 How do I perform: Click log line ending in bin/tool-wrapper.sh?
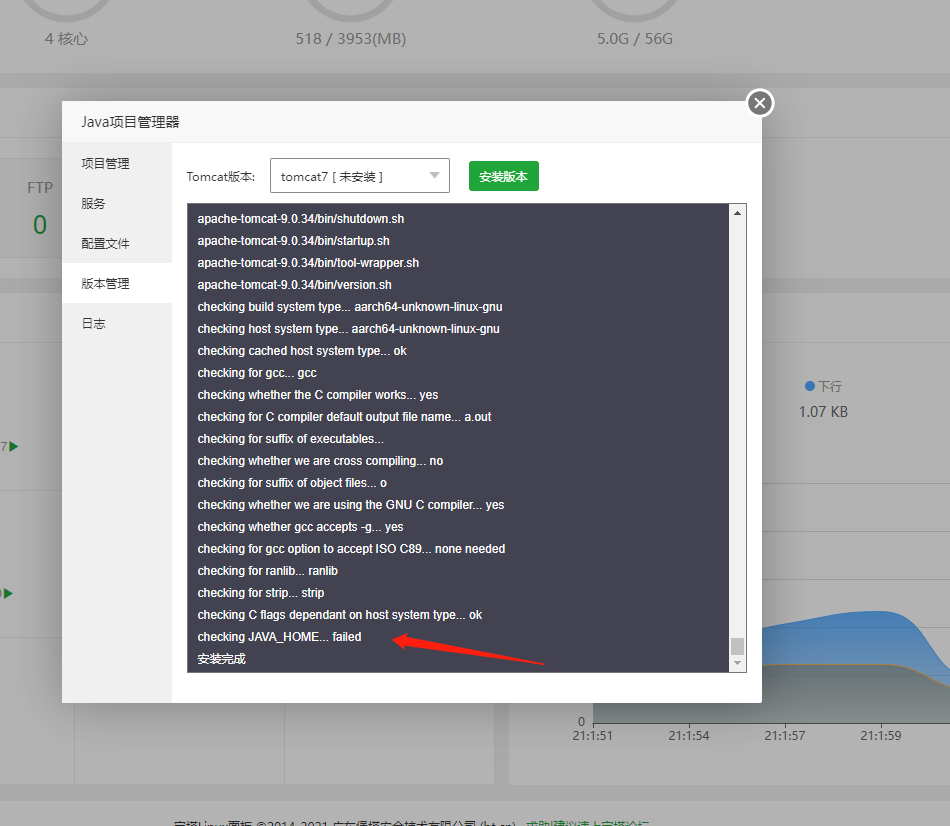(x=308, y=263)
